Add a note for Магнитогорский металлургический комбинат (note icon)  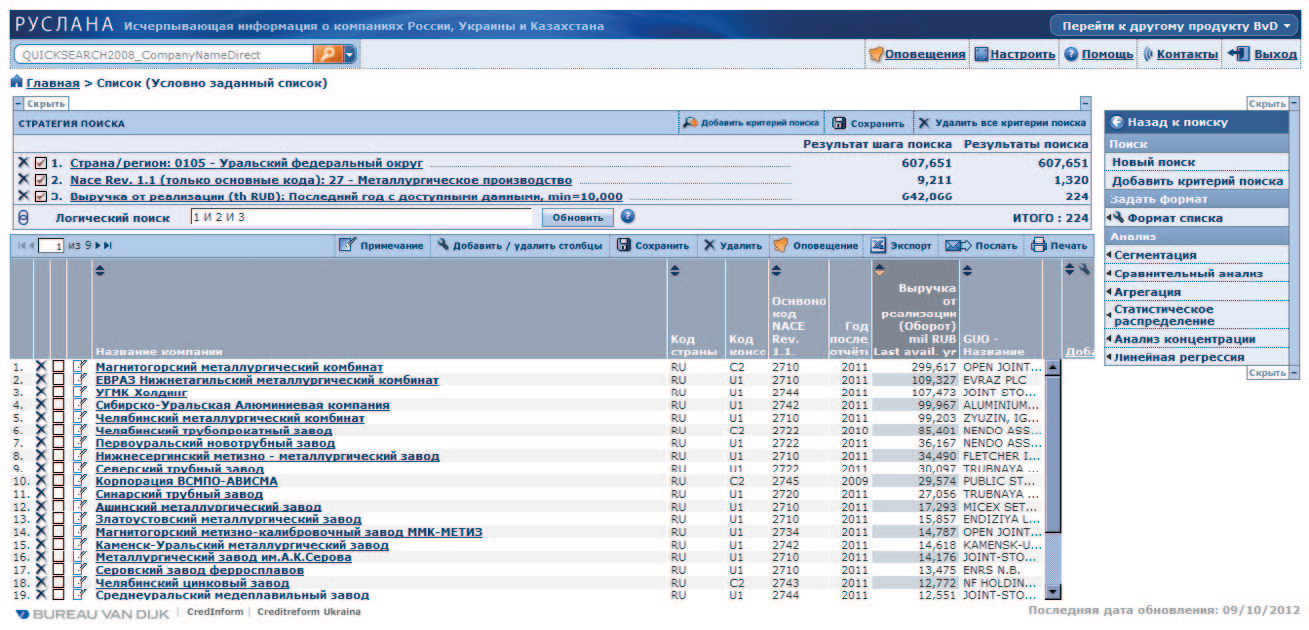pos(80,367)
